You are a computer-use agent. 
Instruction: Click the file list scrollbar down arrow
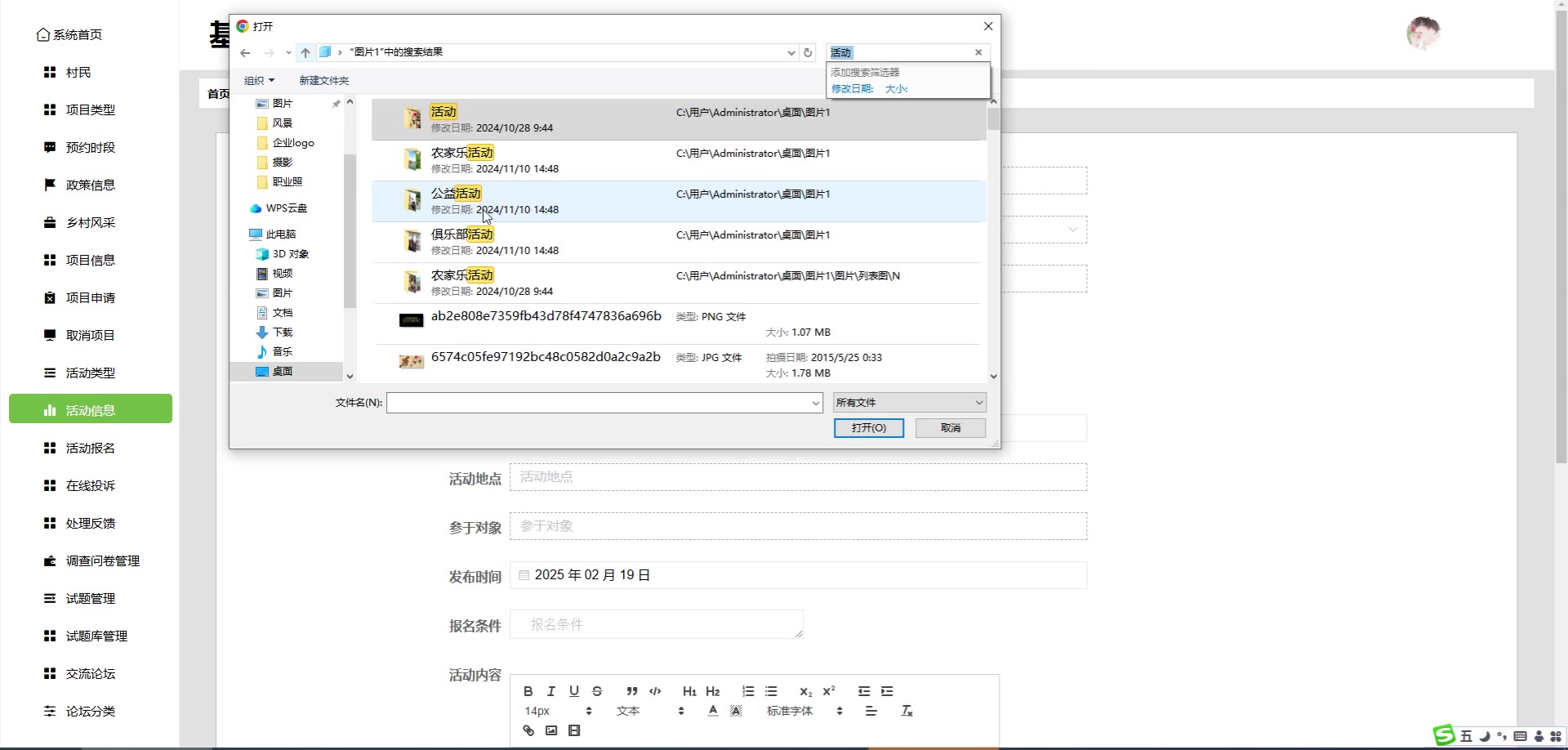993,377
